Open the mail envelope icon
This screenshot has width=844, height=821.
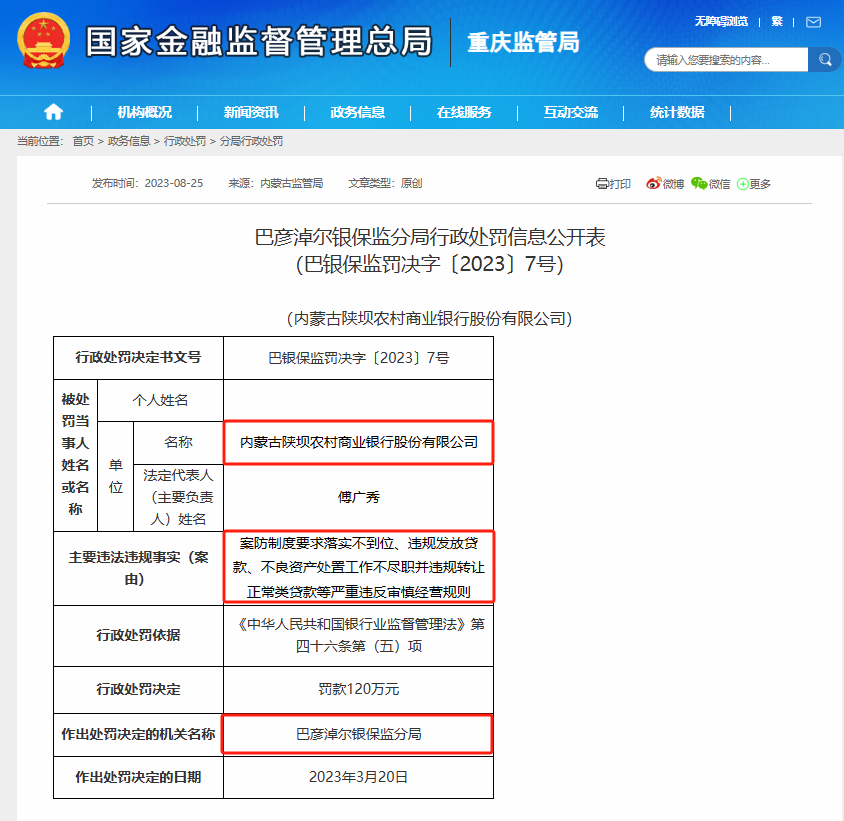[x=813, y=22]
